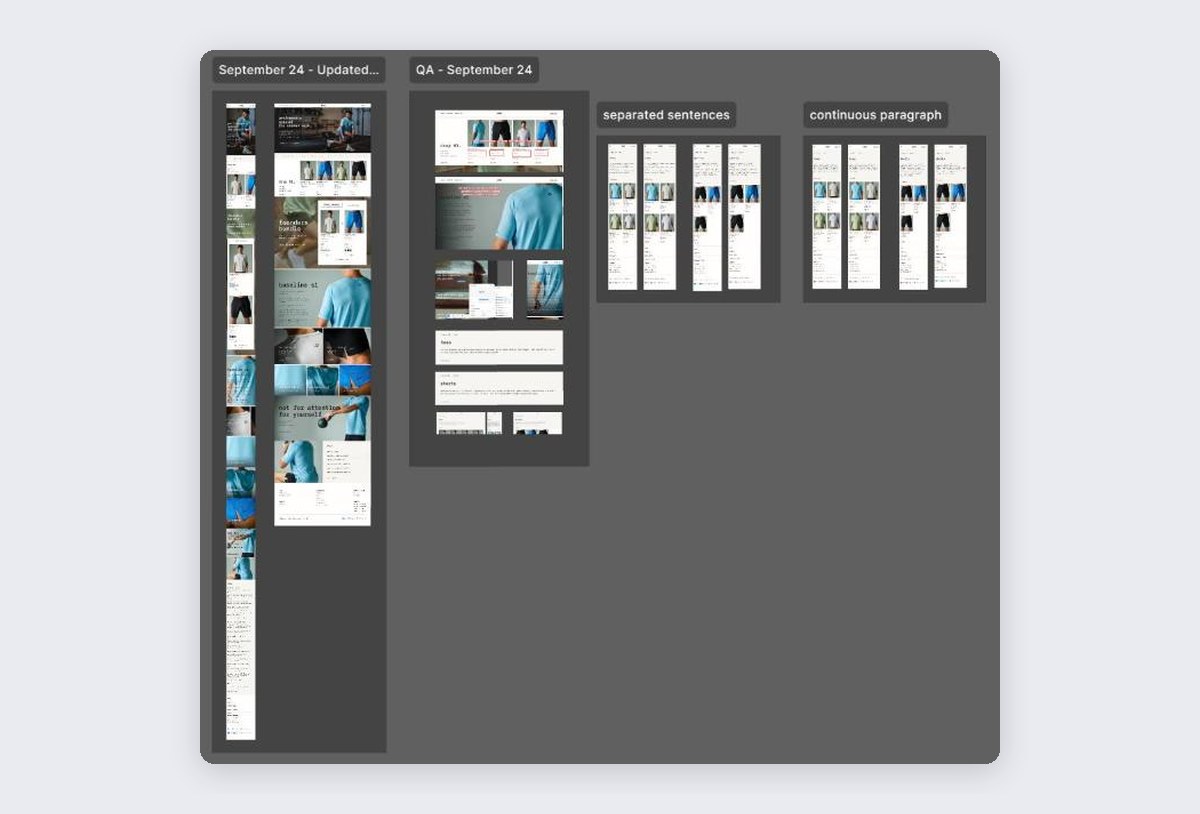Select last shorts frame in continuous paragraph section
Screen dimensions: 1200x814
pyautogui.click(x=950, y=217)
